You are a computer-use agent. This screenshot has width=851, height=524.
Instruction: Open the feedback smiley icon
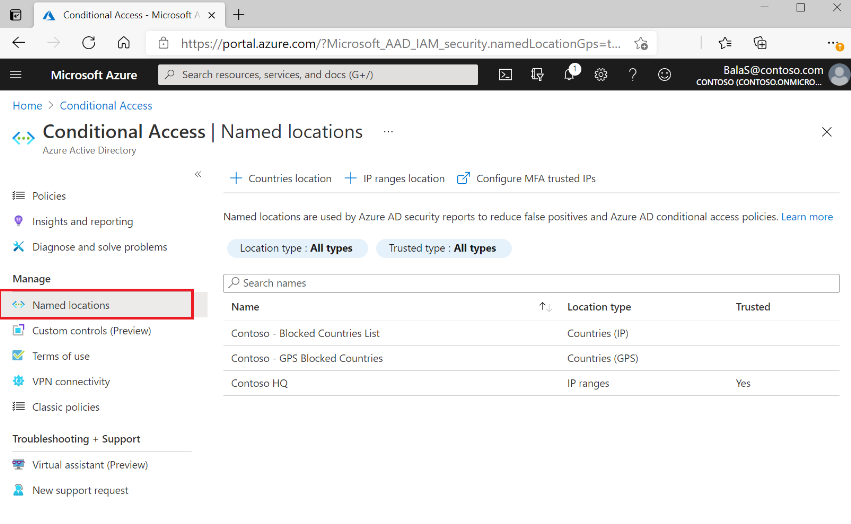(x=664, y=75)
